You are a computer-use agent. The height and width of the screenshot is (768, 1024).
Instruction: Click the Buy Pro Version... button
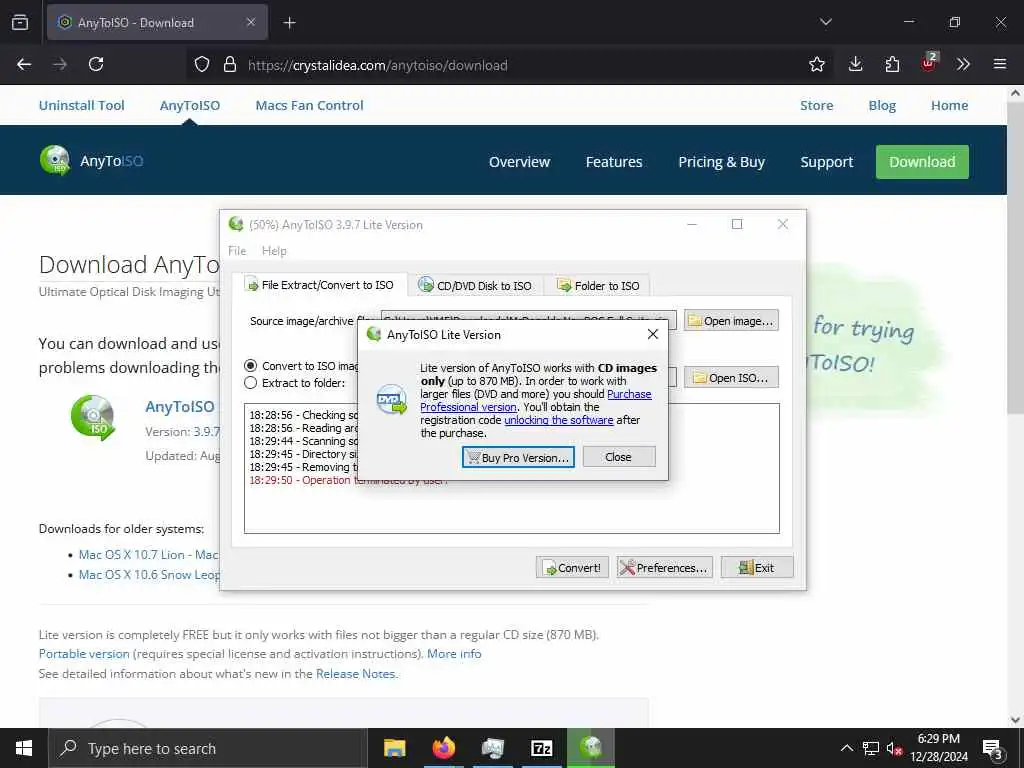(x=519, y=457)
